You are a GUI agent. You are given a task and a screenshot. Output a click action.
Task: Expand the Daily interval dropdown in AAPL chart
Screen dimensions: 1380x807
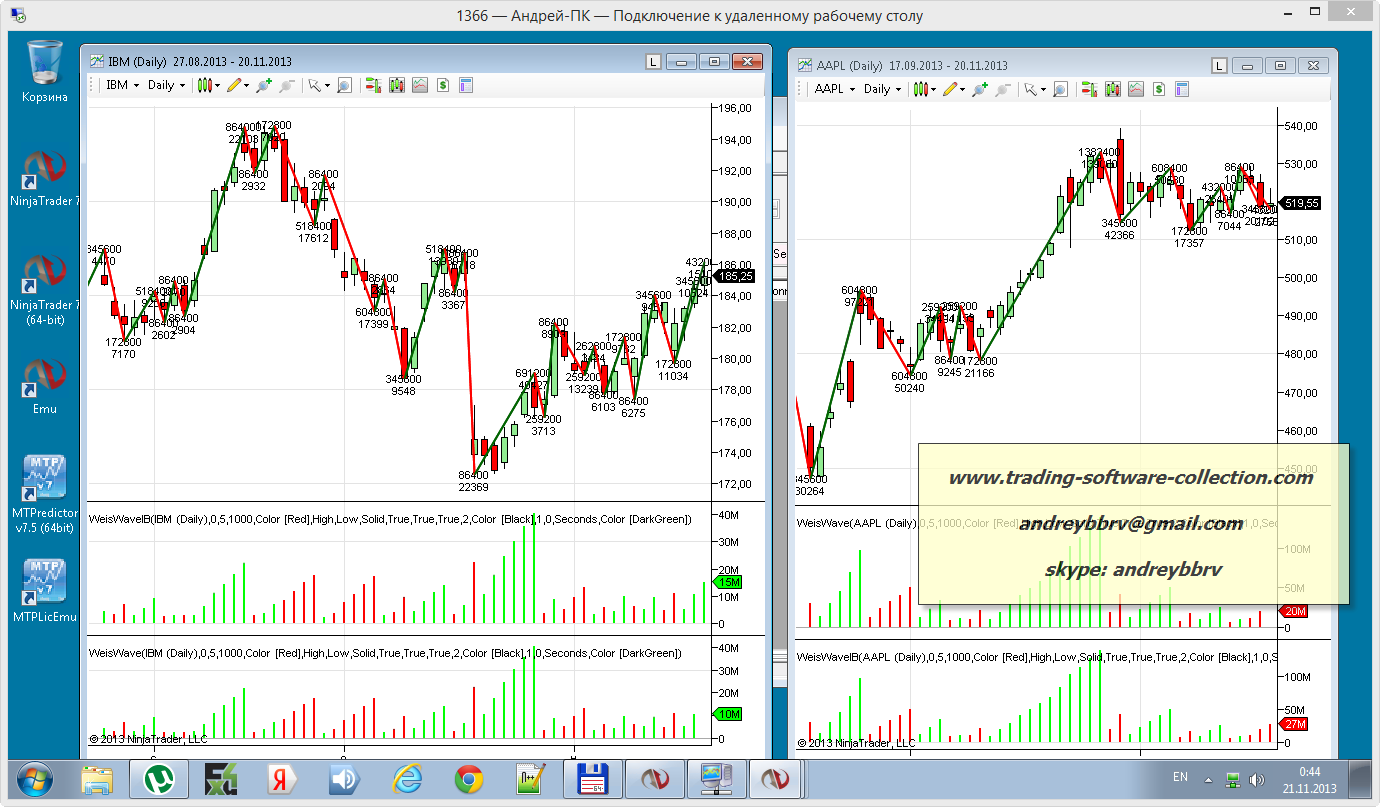[882, 89]
